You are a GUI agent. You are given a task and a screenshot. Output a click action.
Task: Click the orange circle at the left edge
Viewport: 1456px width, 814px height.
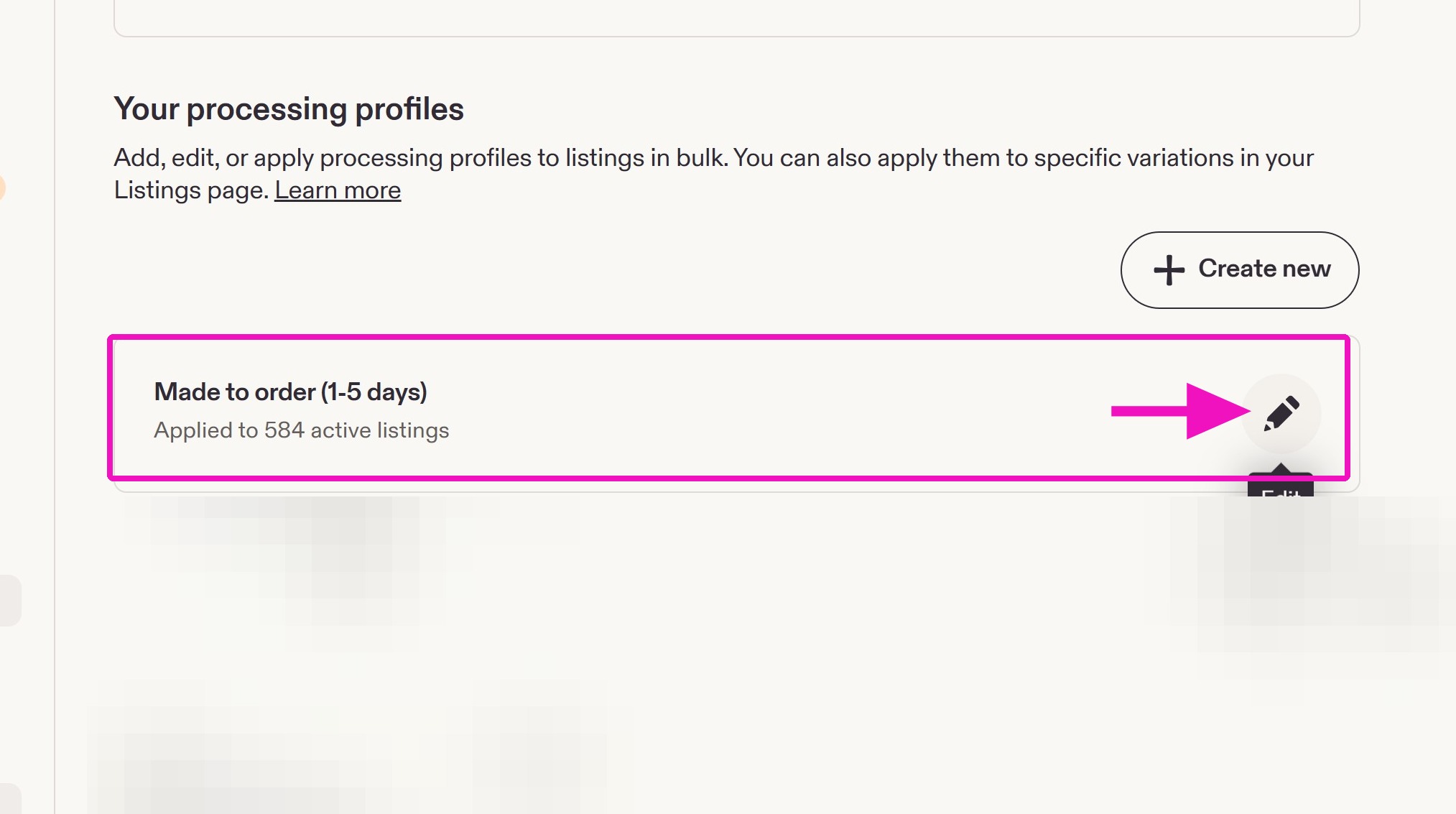[2, 188]
